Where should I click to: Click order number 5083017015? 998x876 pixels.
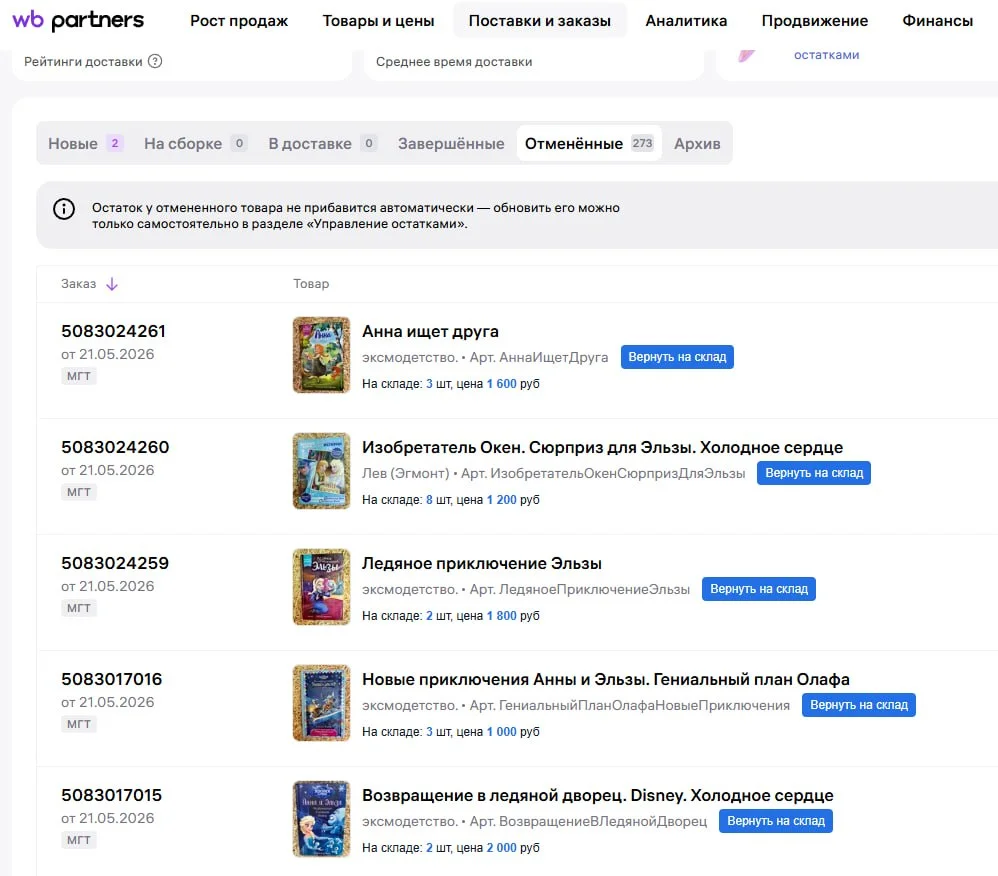coord(112,795)
